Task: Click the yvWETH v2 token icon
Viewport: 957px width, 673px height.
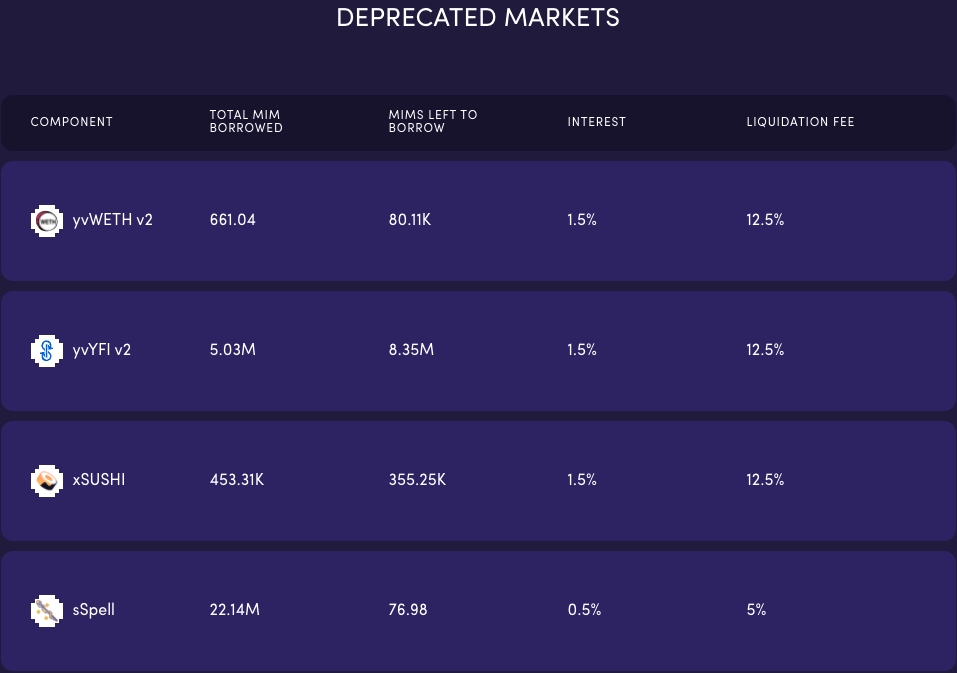Action: pos(47,220)
